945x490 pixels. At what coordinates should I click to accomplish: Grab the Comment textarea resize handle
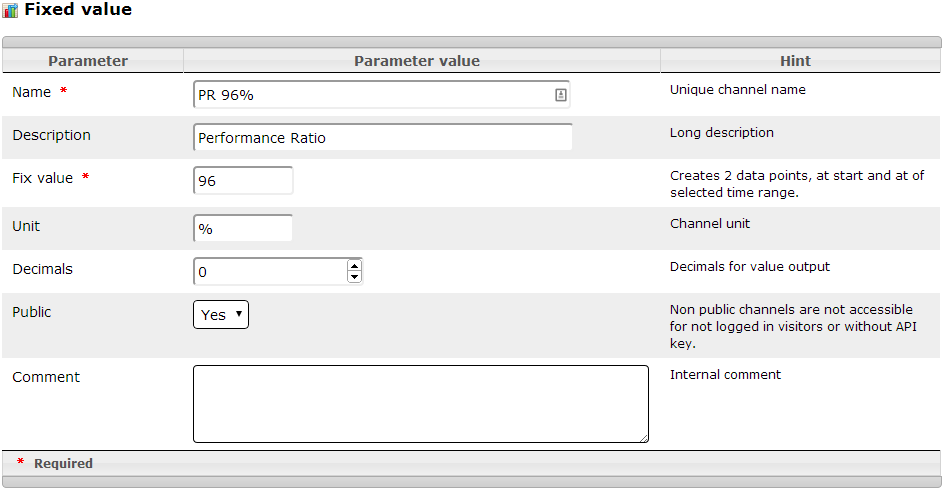coord(644,439)
